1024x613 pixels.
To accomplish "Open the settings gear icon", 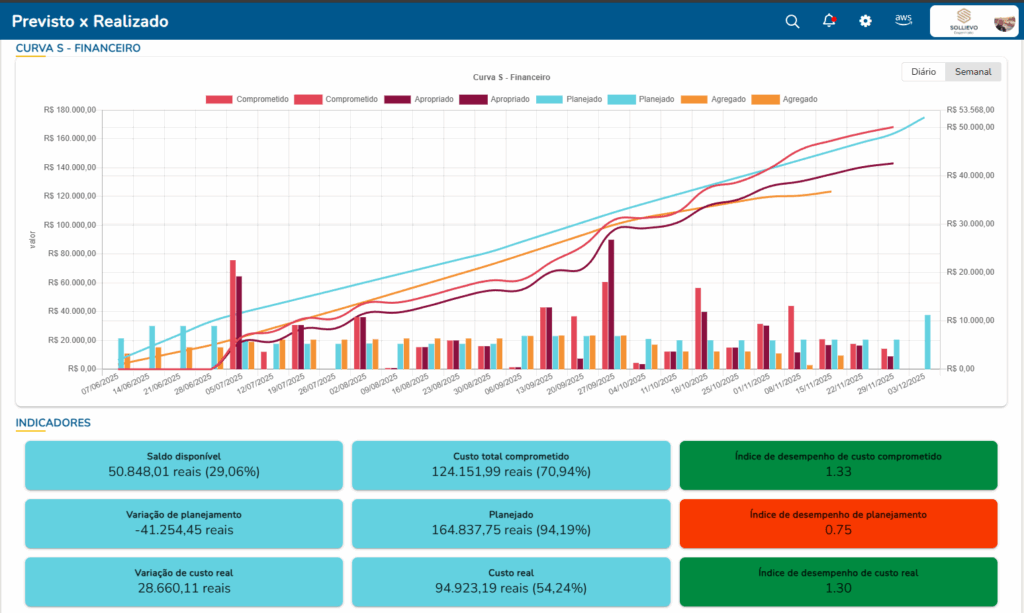I will 866,21.
